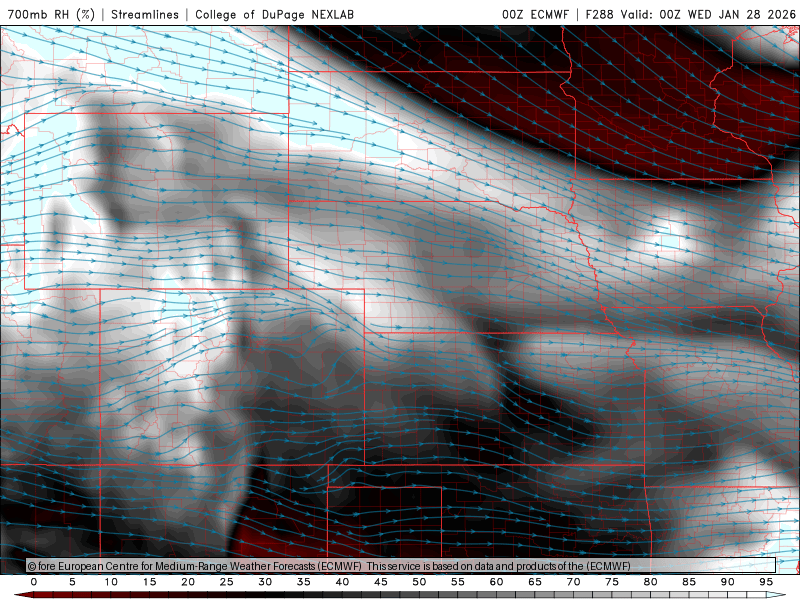
Task: Select the "20" colorbar scale label
Action: [x=188, y=582]
